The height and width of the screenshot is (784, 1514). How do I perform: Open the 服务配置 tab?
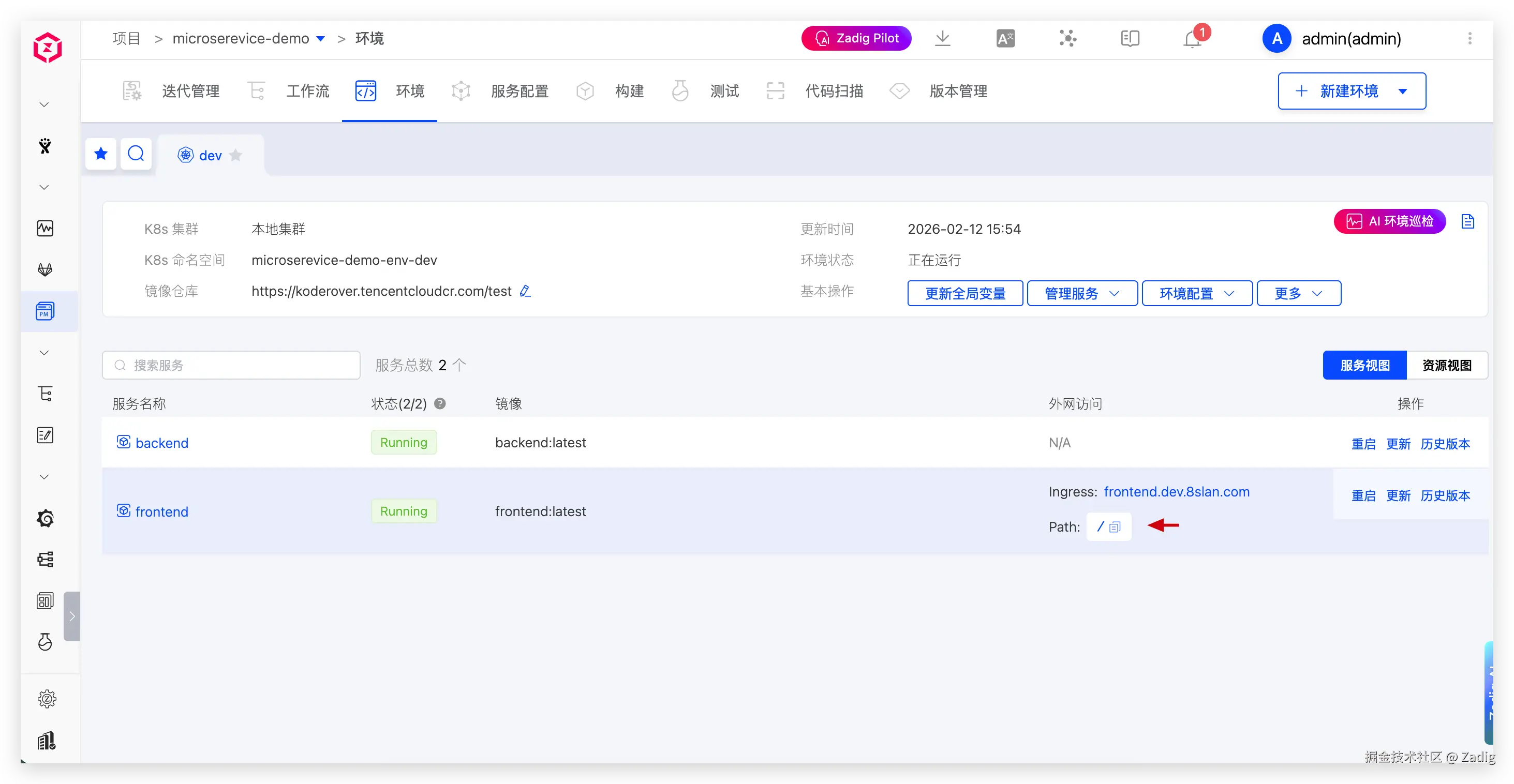point(519,91)
